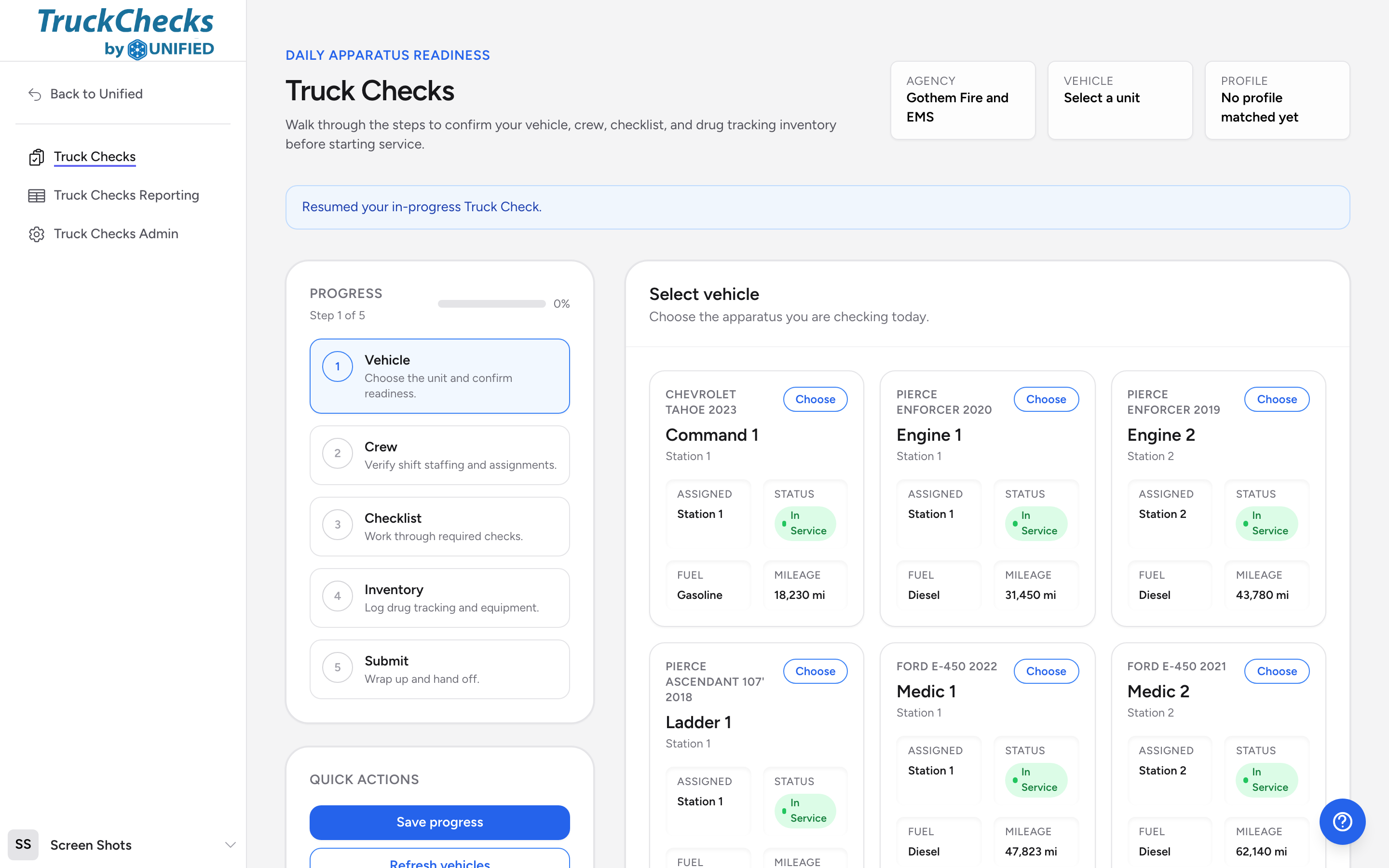Click the 62,140 mi mileage value
This screenshot has width=1389, height=868.
tap(1261, 852)
